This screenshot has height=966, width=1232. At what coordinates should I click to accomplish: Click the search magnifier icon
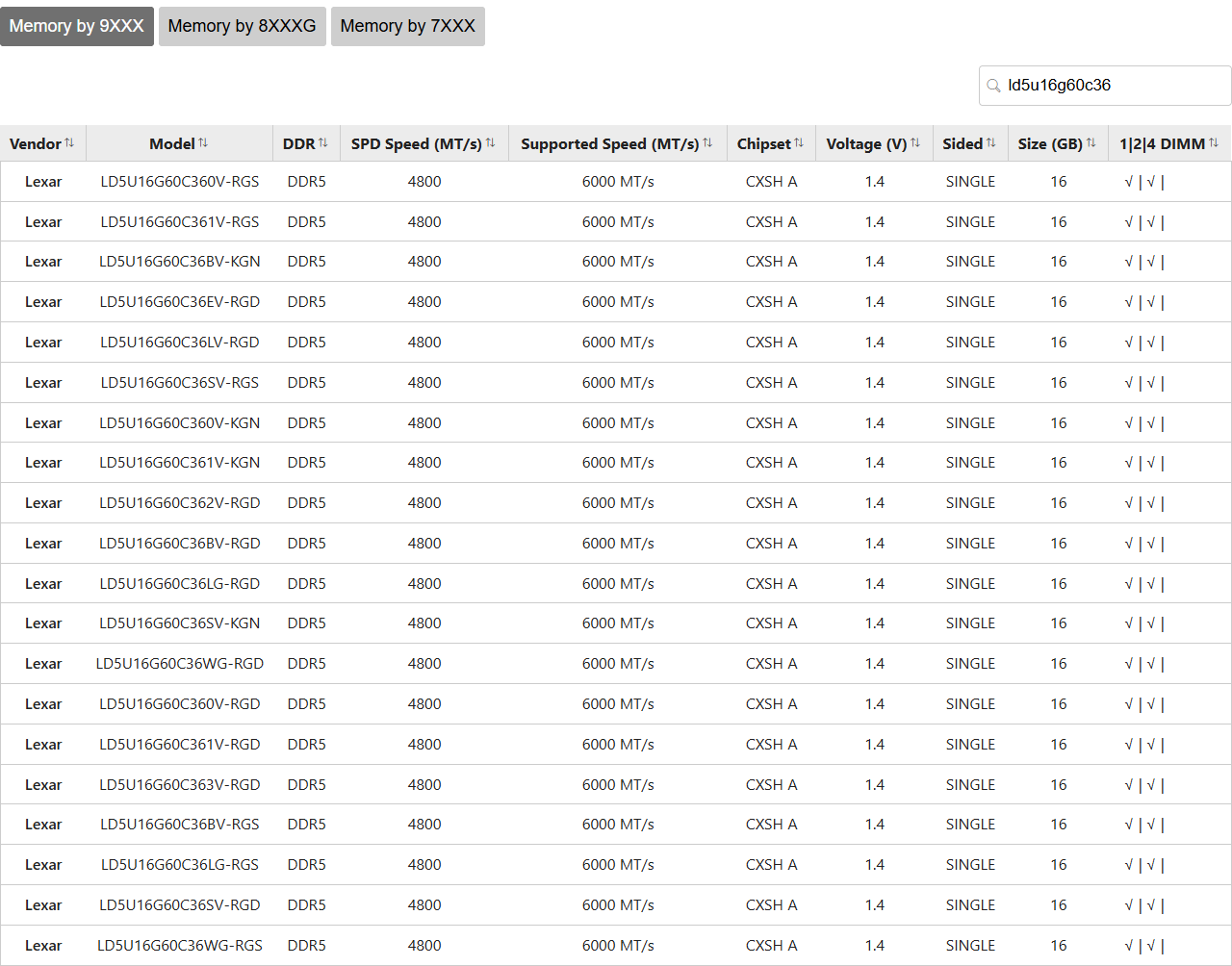click(994, 86)
